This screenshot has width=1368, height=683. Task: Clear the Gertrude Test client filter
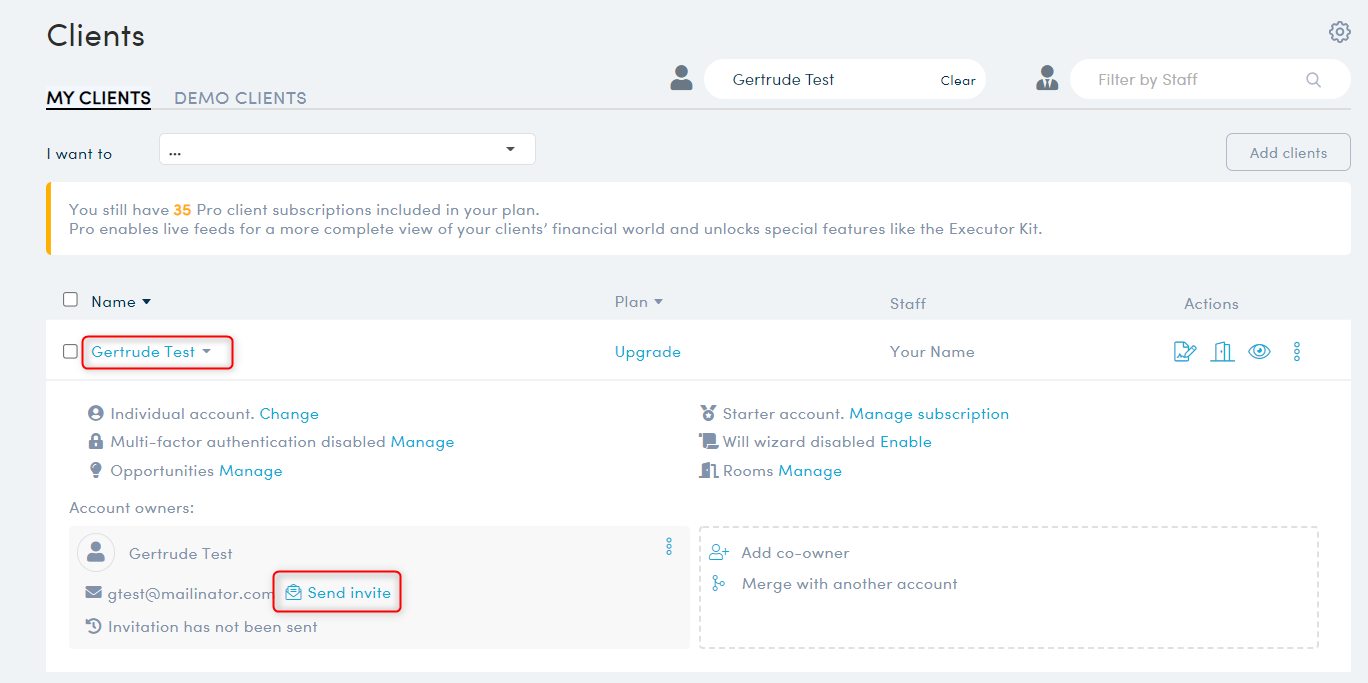[957, 81]
